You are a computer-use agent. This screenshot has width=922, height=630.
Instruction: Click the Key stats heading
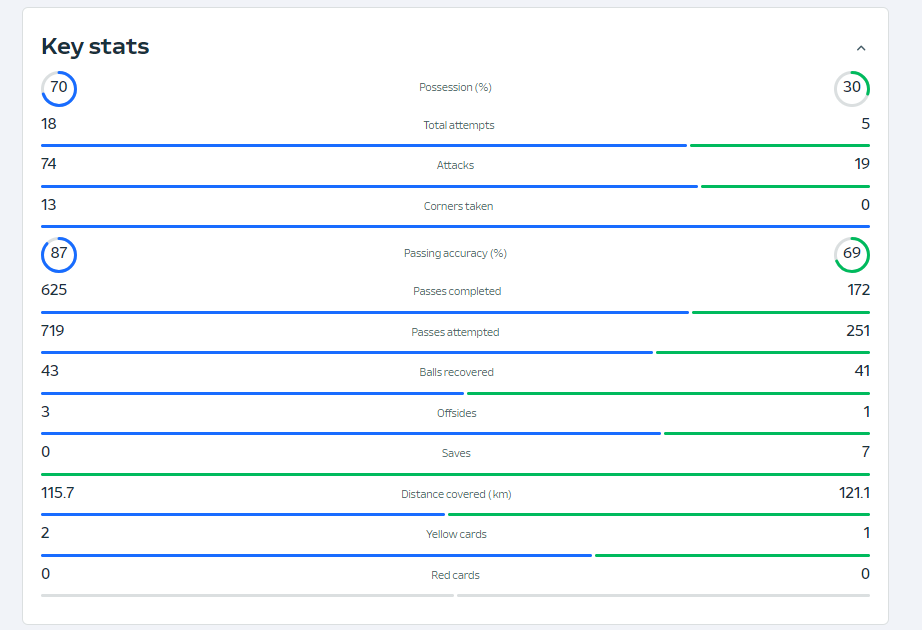95,46
